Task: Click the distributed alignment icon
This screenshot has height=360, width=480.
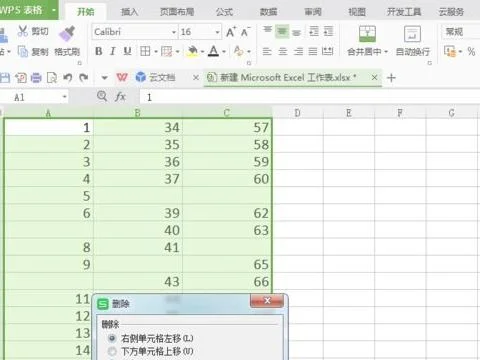Action: [x=328, y=51]
